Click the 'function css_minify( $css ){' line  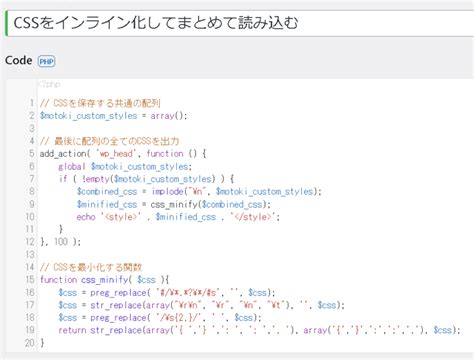pos(105,280)
